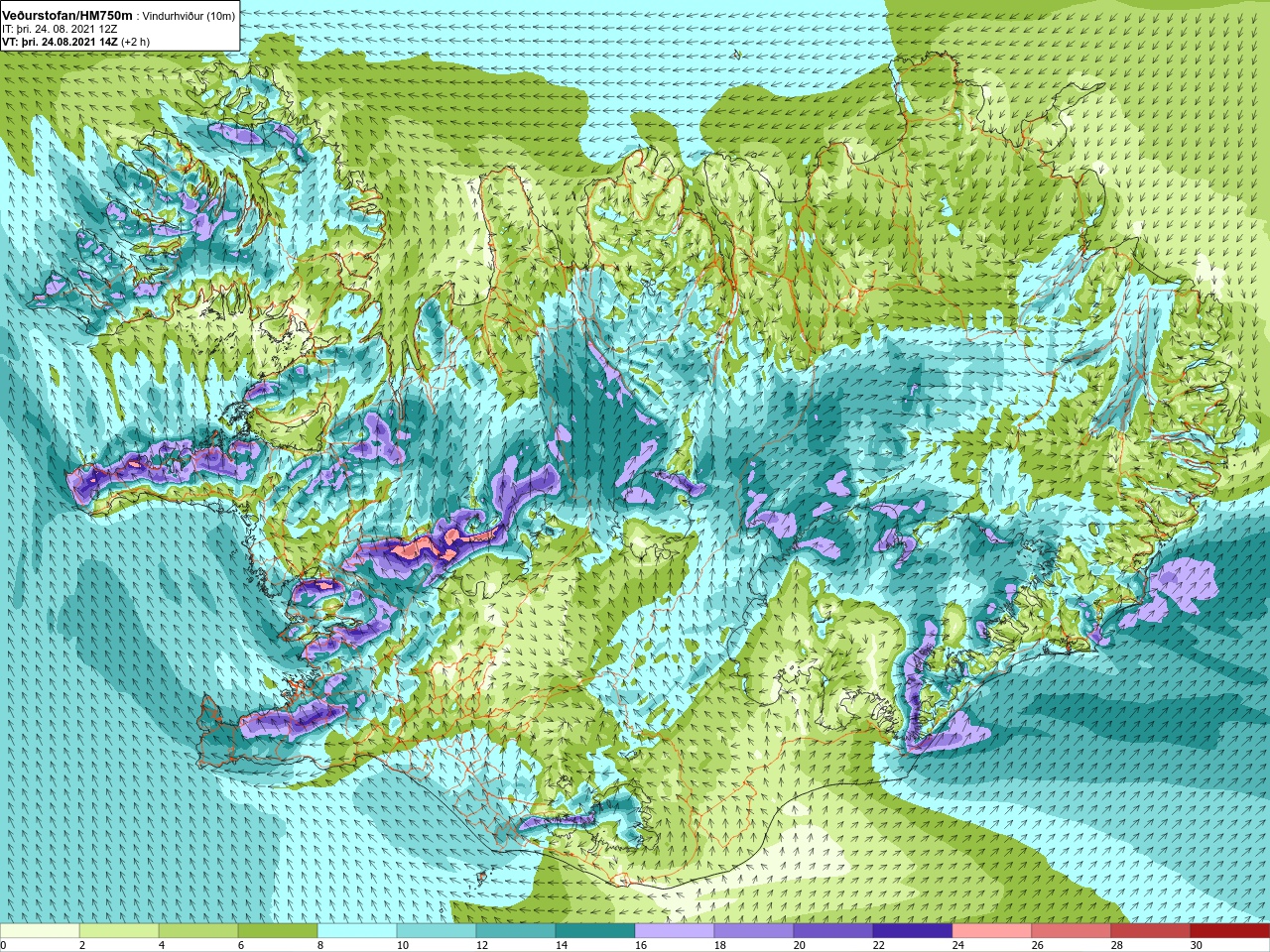Click the legend scale label 22
Screen dimensions: 1270x952
tap(879, 945)
